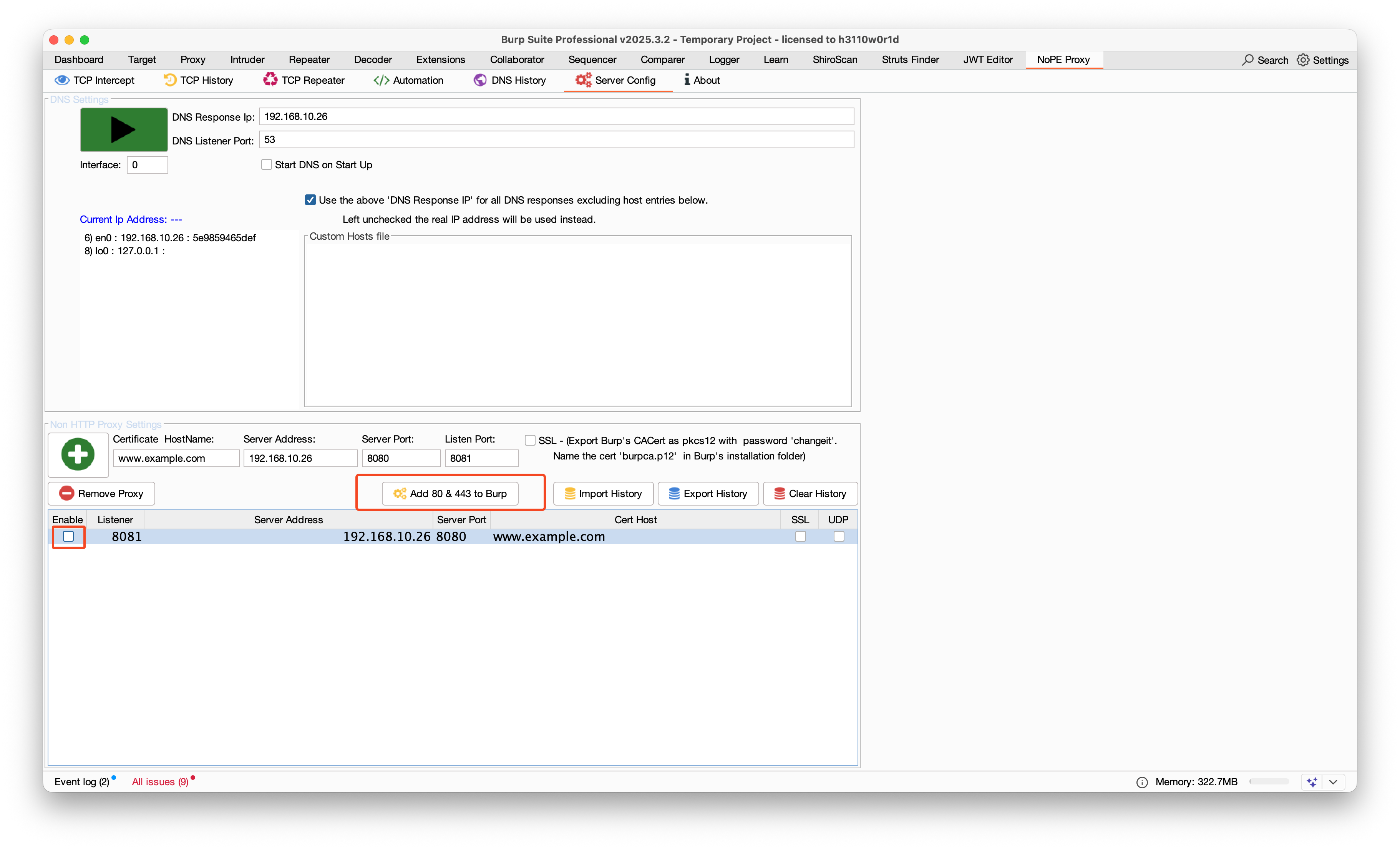The image size is (1400, 849).
Task: Open the Event log
Action: [82, 782]
